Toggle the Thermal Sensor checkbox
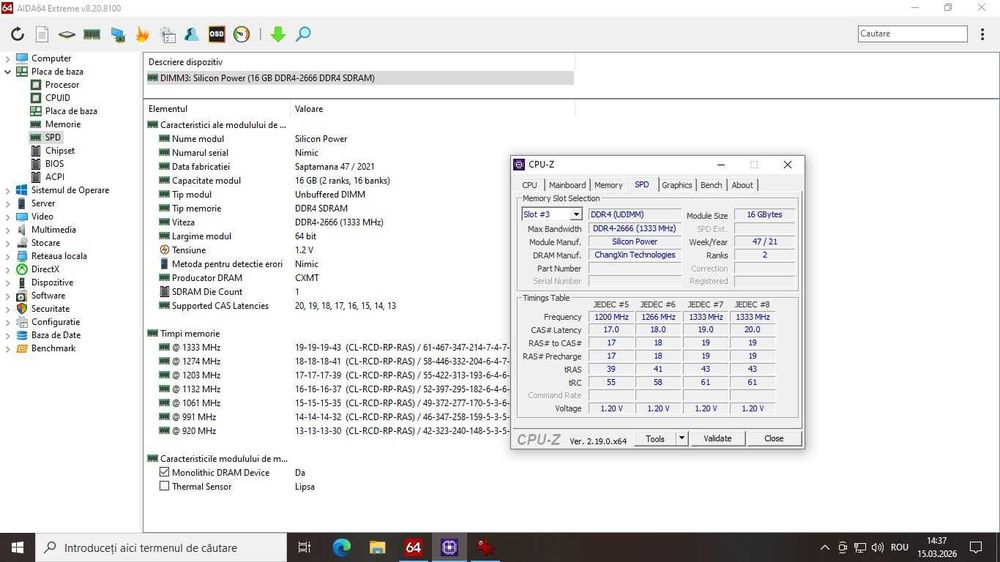The width and height of the screenshot is (1000, 562). click(164, 486)
